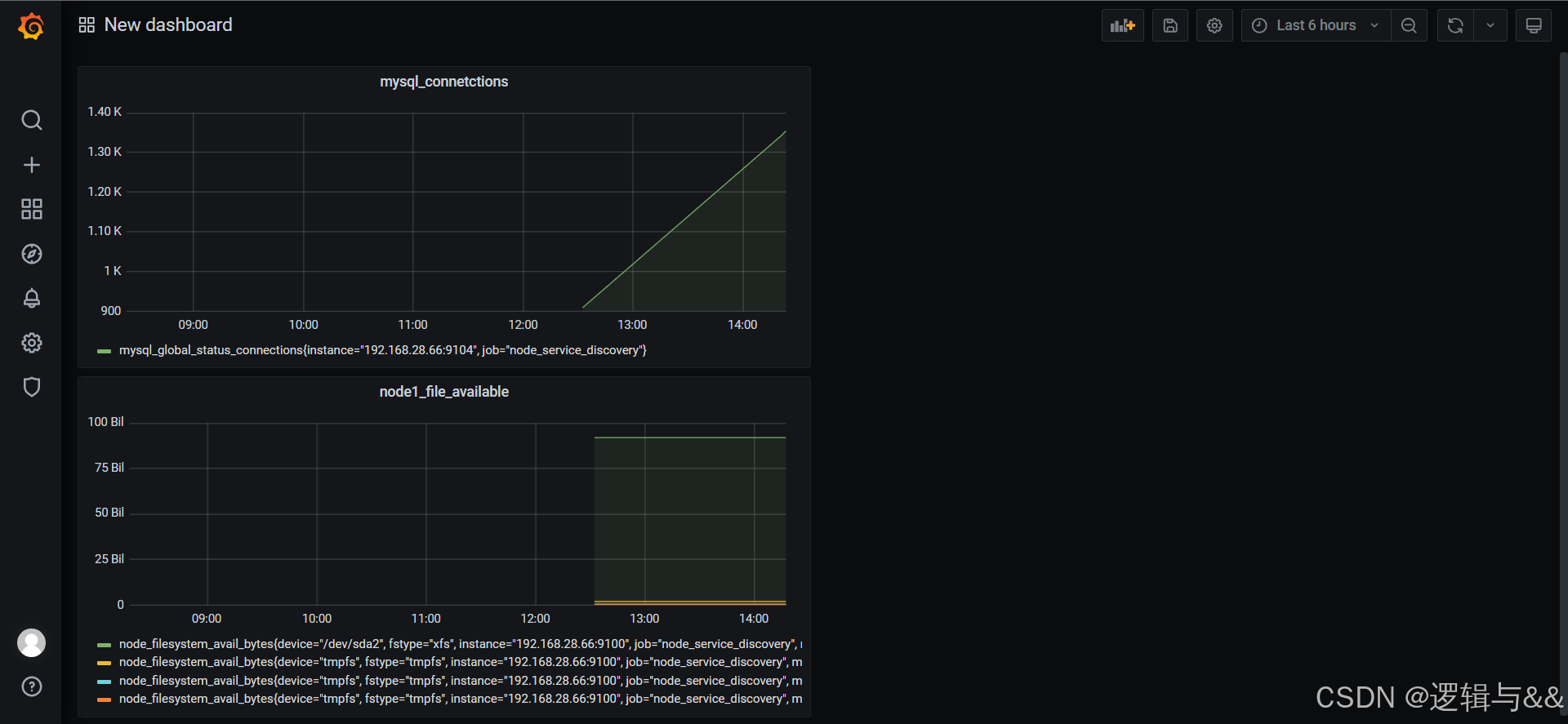Viewport: 1568px width, 724px height.
Task: Click the 13:00 label on mysql graph
Action: [632, 325]
